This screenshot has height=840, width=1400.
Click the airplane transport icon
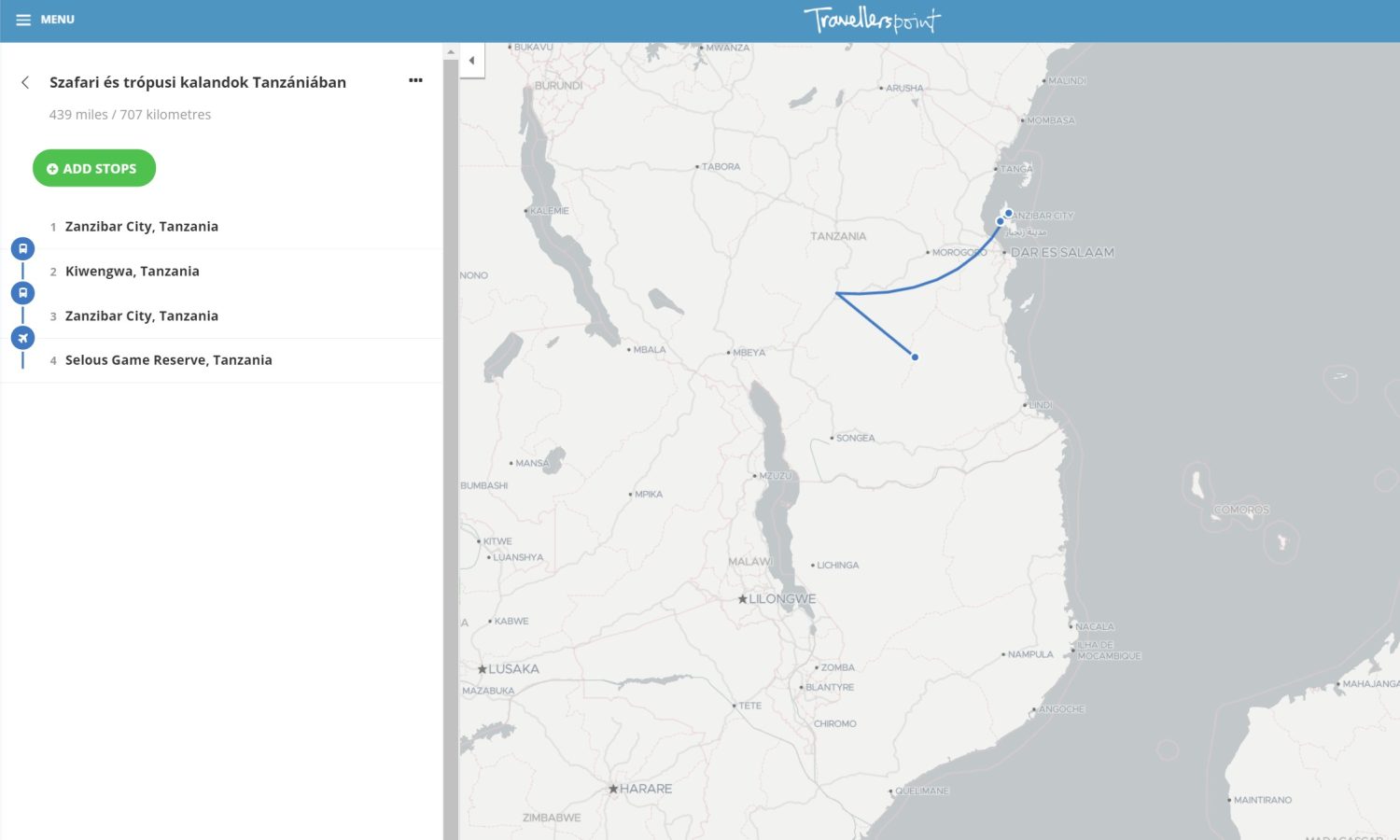(22, 338)
